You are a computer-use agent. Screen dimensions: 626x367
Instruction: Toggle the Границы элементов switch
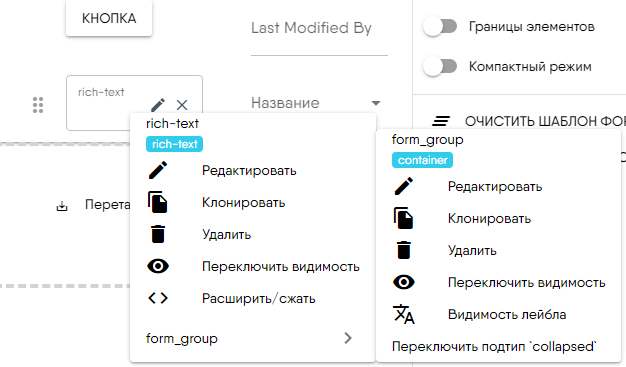[x=440, y=27]
